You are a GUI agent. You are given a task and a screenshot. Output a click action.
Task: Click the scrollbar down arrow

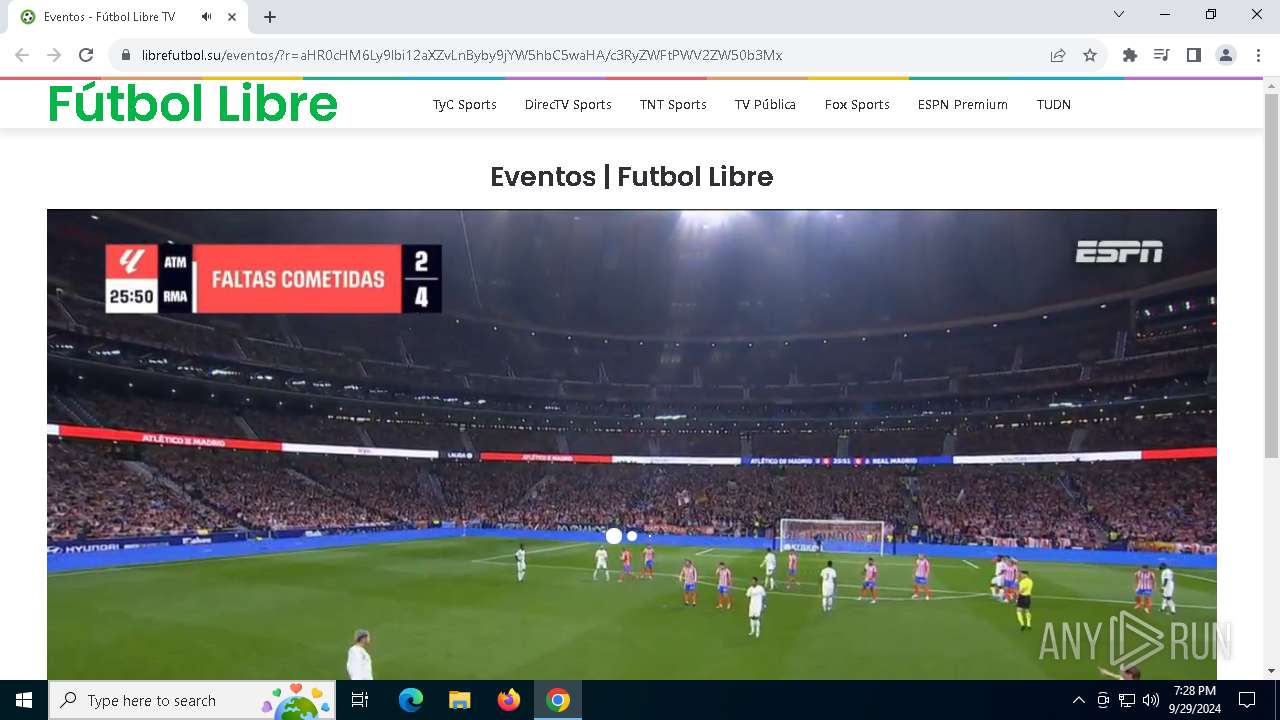1271,671
